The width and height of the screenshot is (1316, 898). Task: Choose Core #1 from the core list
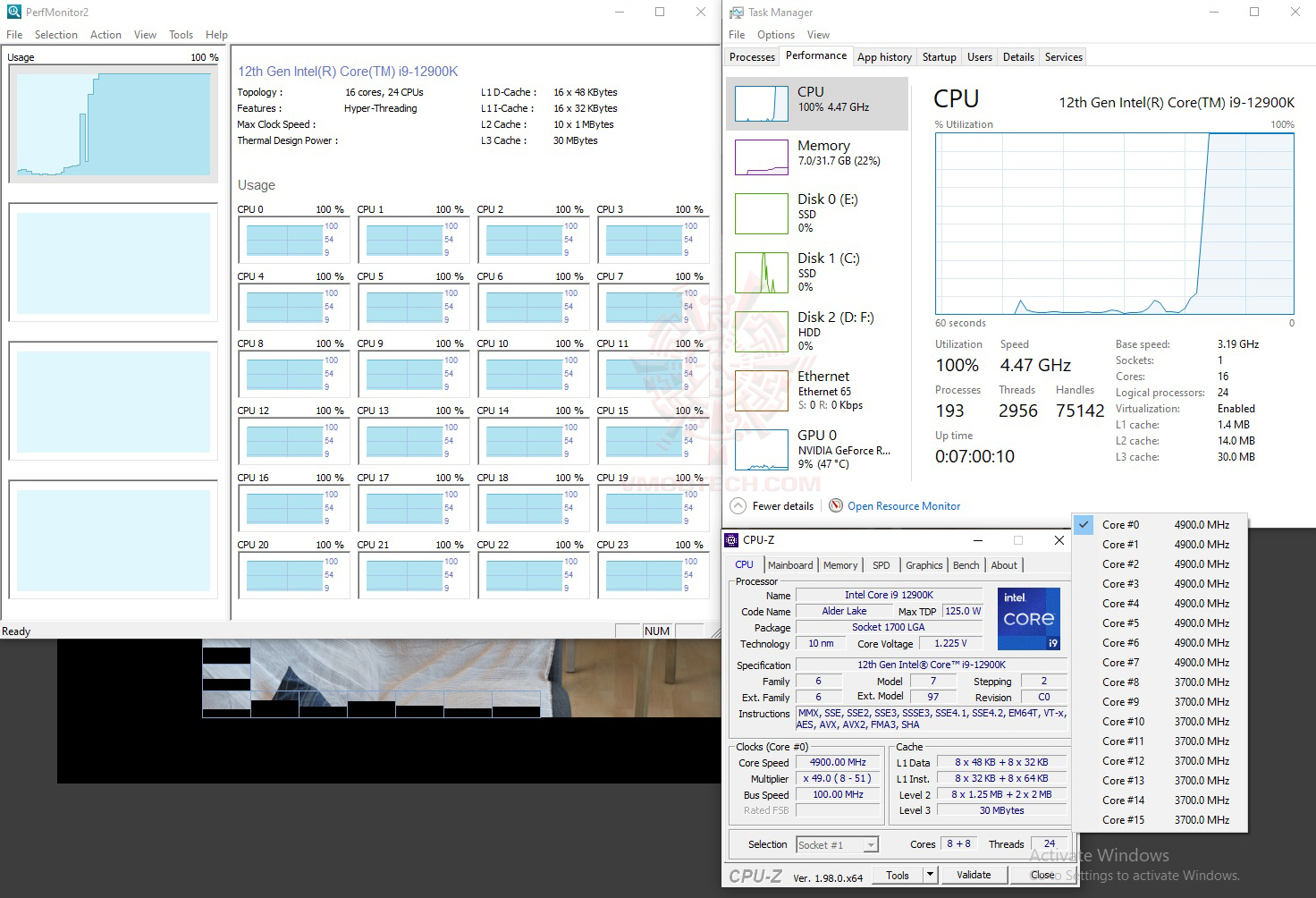click(x=1160, y=545)
